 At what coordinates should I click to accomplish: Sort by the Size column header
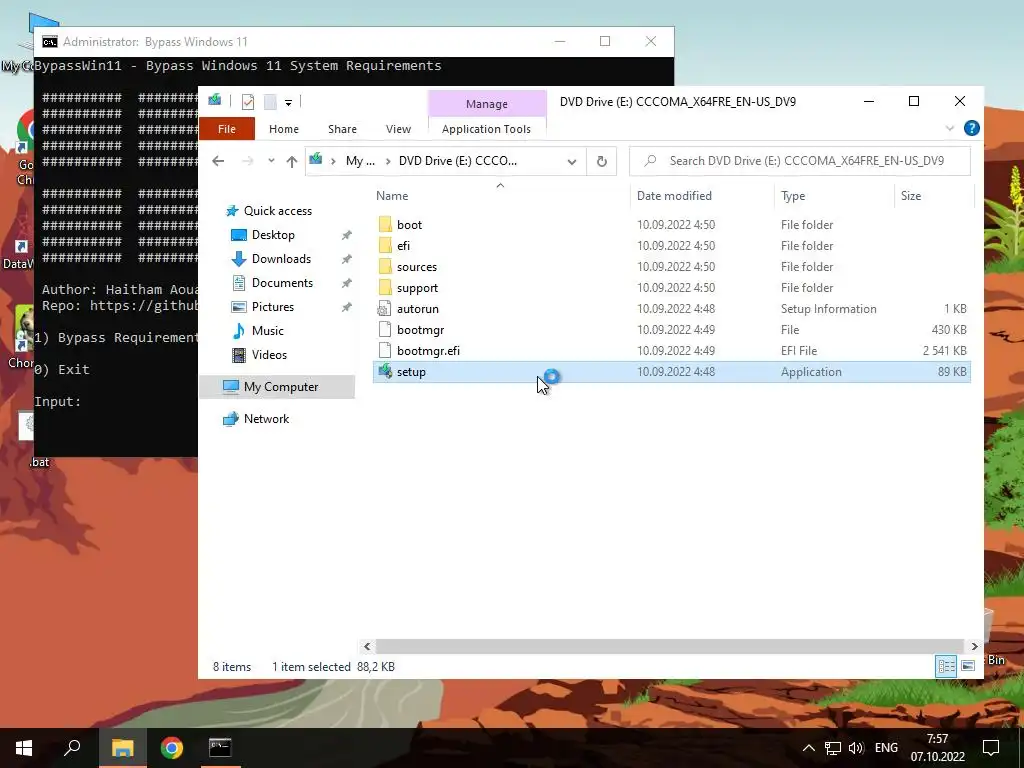pyautogui.click(x=911, y=196)
